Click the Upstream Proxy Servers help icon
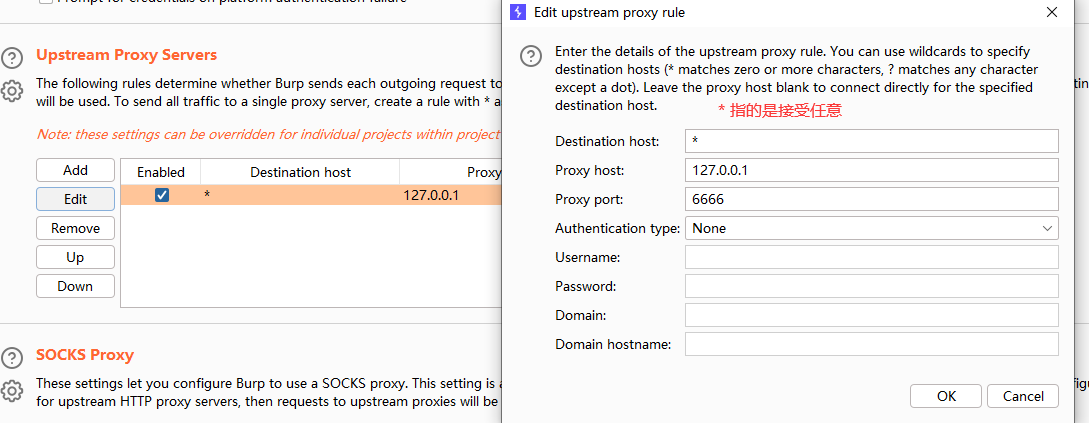 click(x=12, y=58)
